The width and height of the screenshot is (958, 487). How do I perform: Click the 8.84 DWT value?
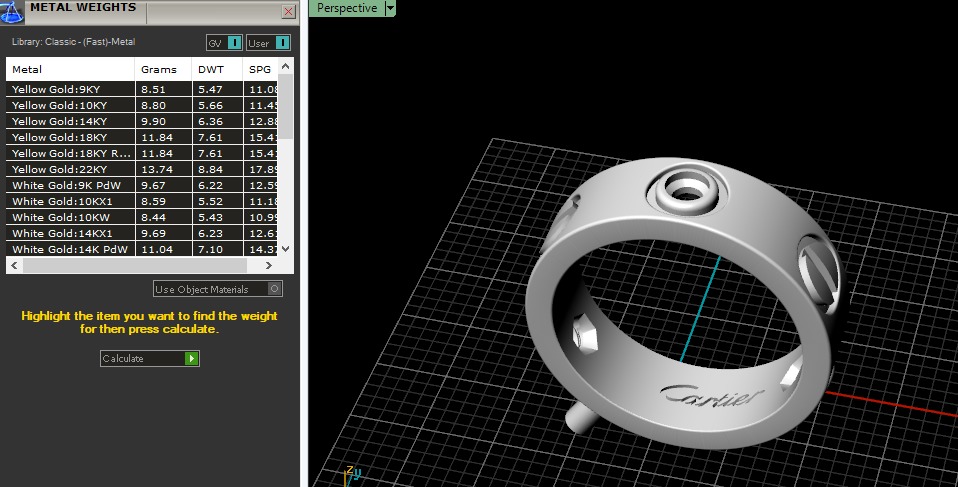click(x=210, y=169)
